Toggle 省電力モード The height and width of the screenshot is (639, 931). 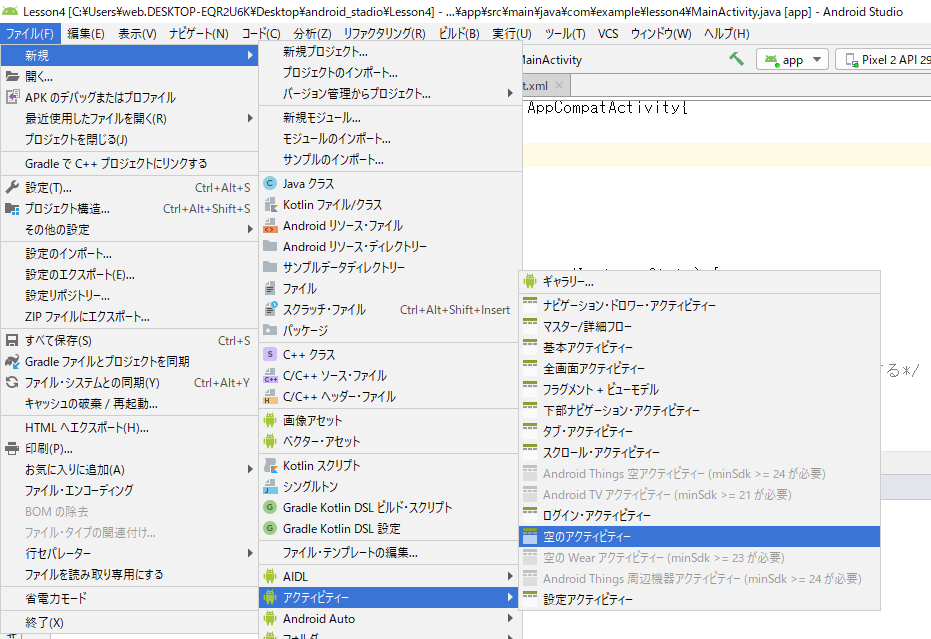(129, 599)
